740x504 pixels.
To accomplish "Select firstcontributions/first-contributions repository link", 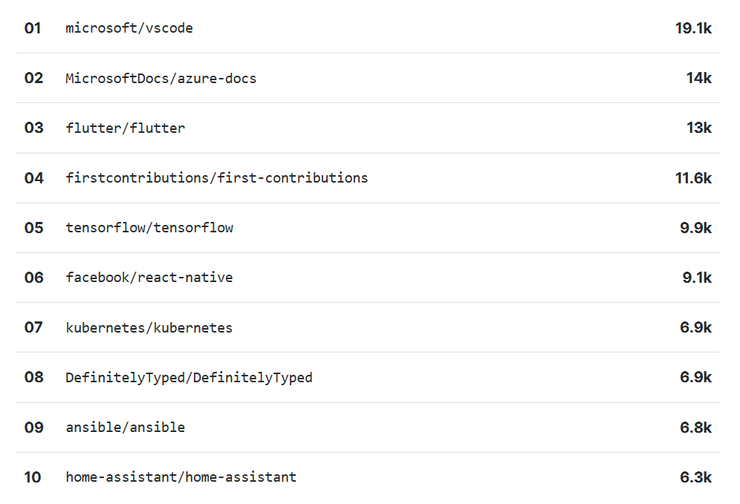I will click(x=216, y=178).
